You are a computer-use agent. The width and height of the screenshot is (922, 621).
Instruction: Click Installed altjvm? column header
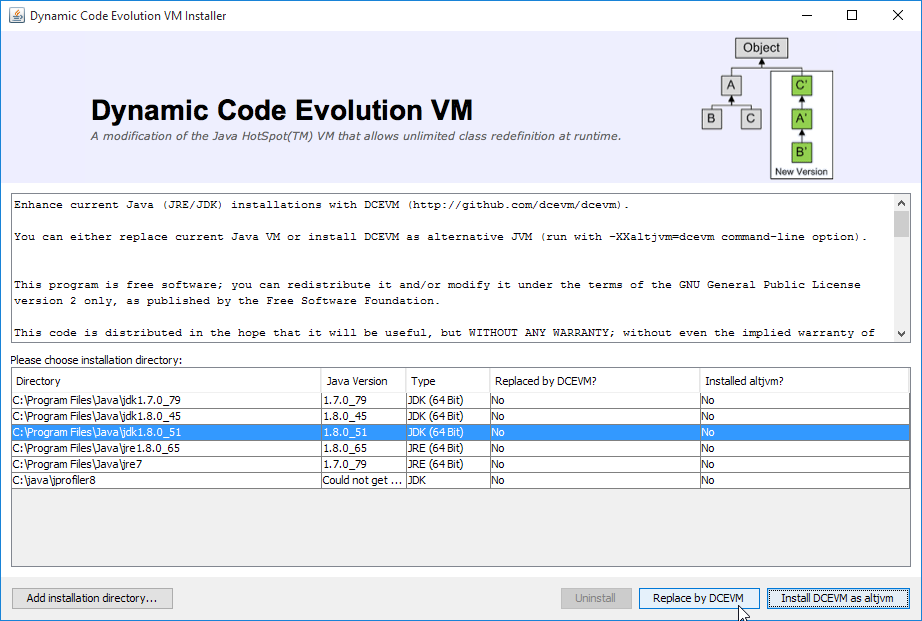click(804, 381)
